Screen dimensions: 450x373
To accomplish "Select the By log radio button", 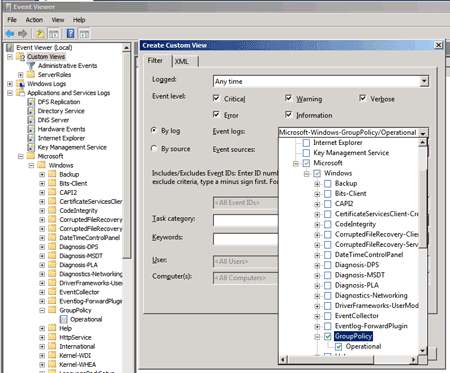I will click(x=154, y=130).
